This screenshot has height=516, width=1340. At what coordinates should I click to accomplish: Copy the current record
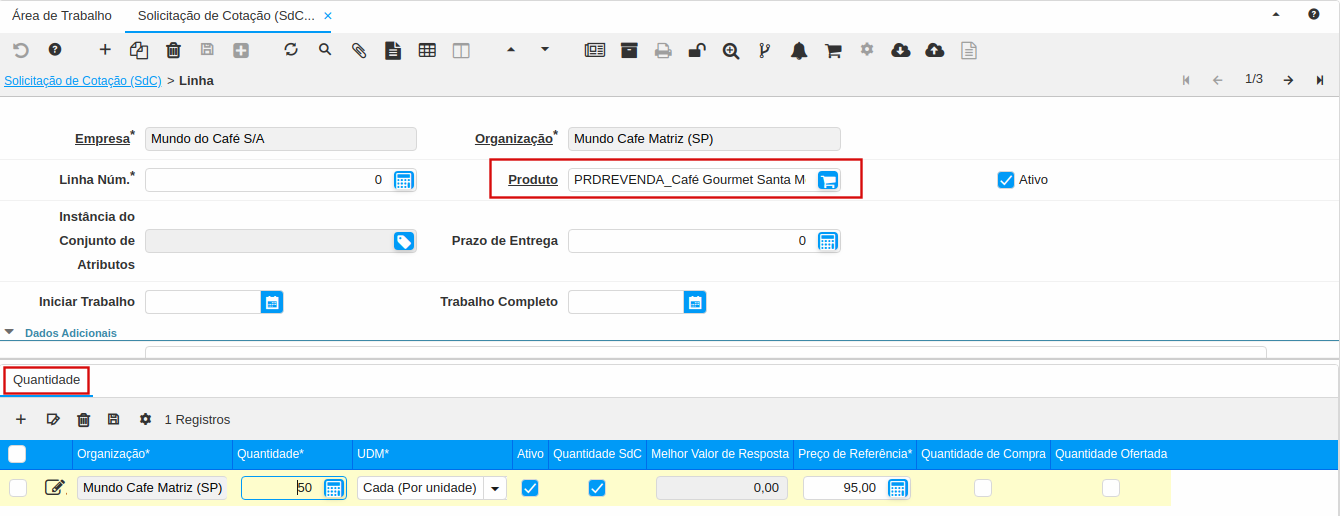click(139, 50)
